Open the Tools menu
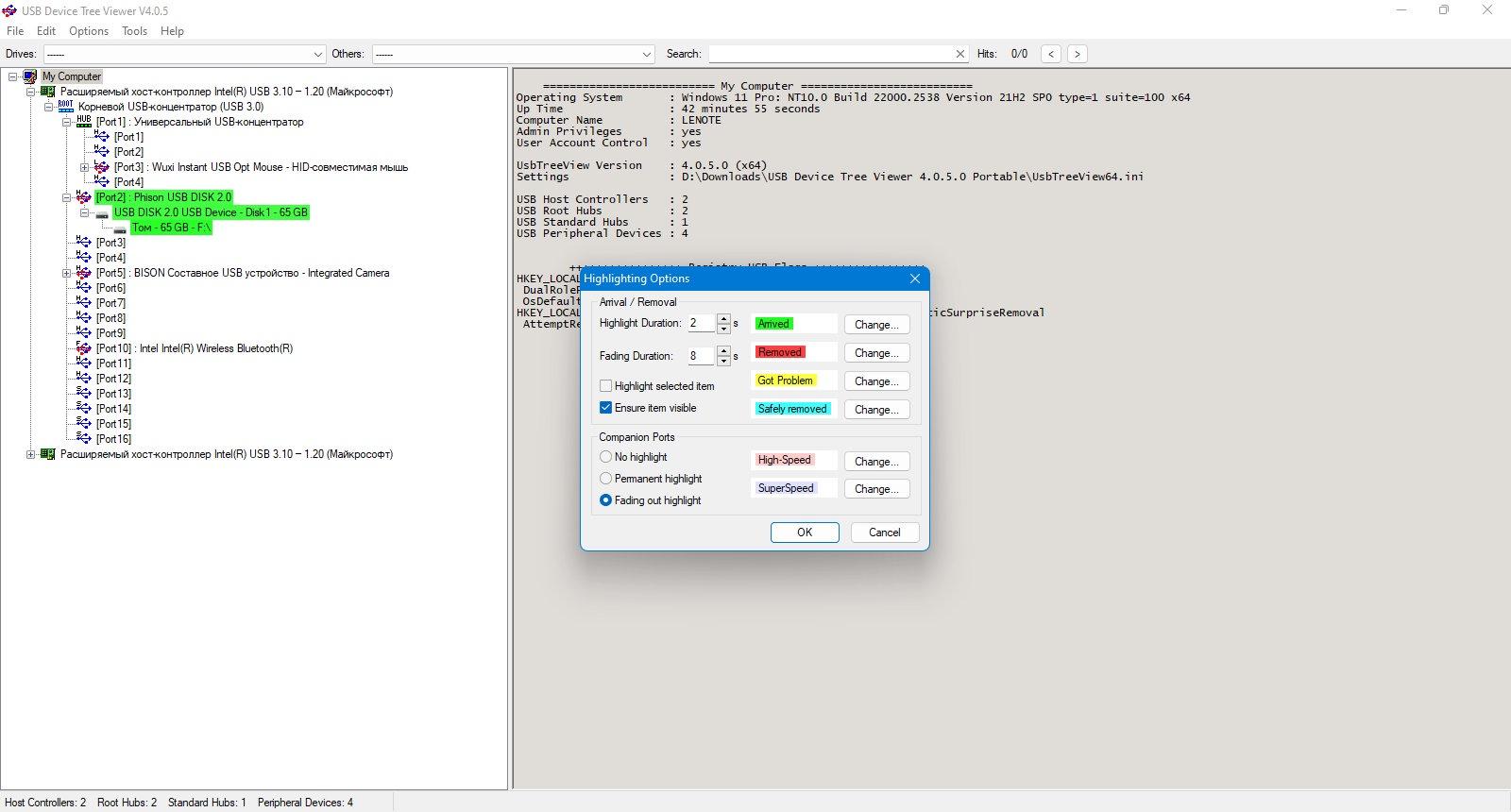 click(x=134, y=31)
